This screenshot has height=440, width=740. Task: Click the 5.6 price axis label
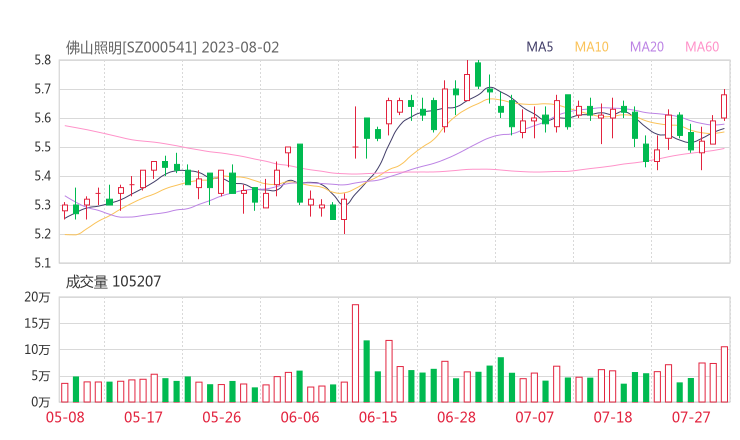coord(42,118)
